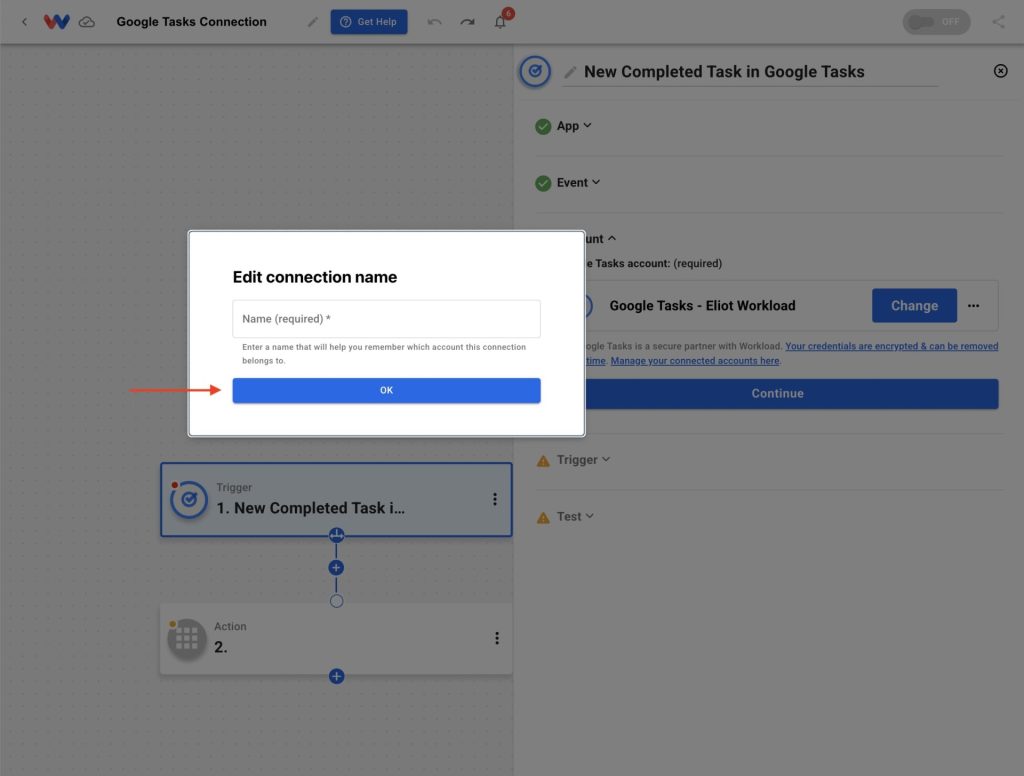Click the Continue button
Screen dimensions: 1024x776
tap(792, 393)
